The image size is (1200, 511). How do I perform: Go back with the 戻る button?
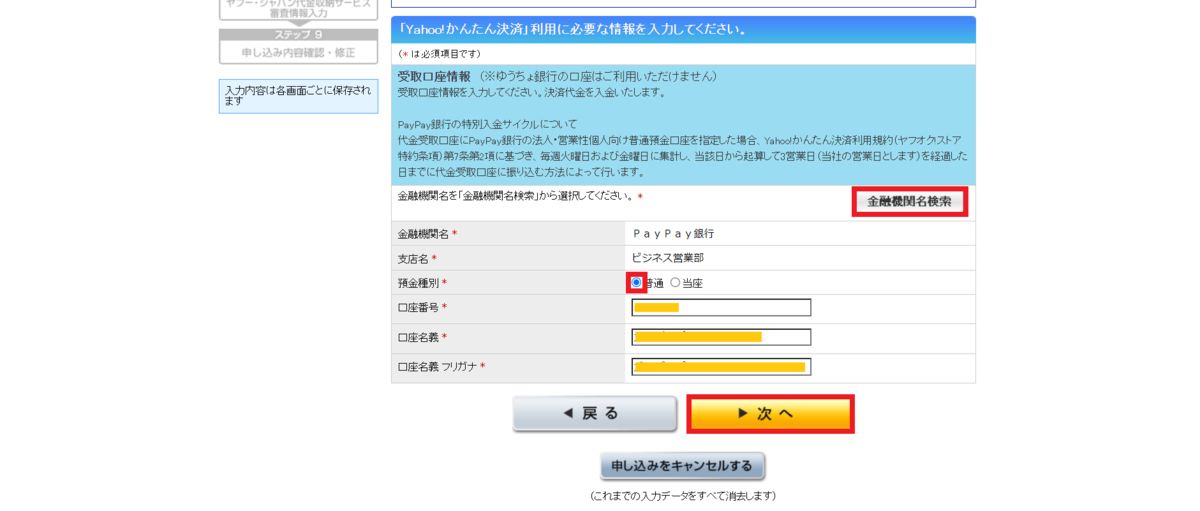coord(595,413)
